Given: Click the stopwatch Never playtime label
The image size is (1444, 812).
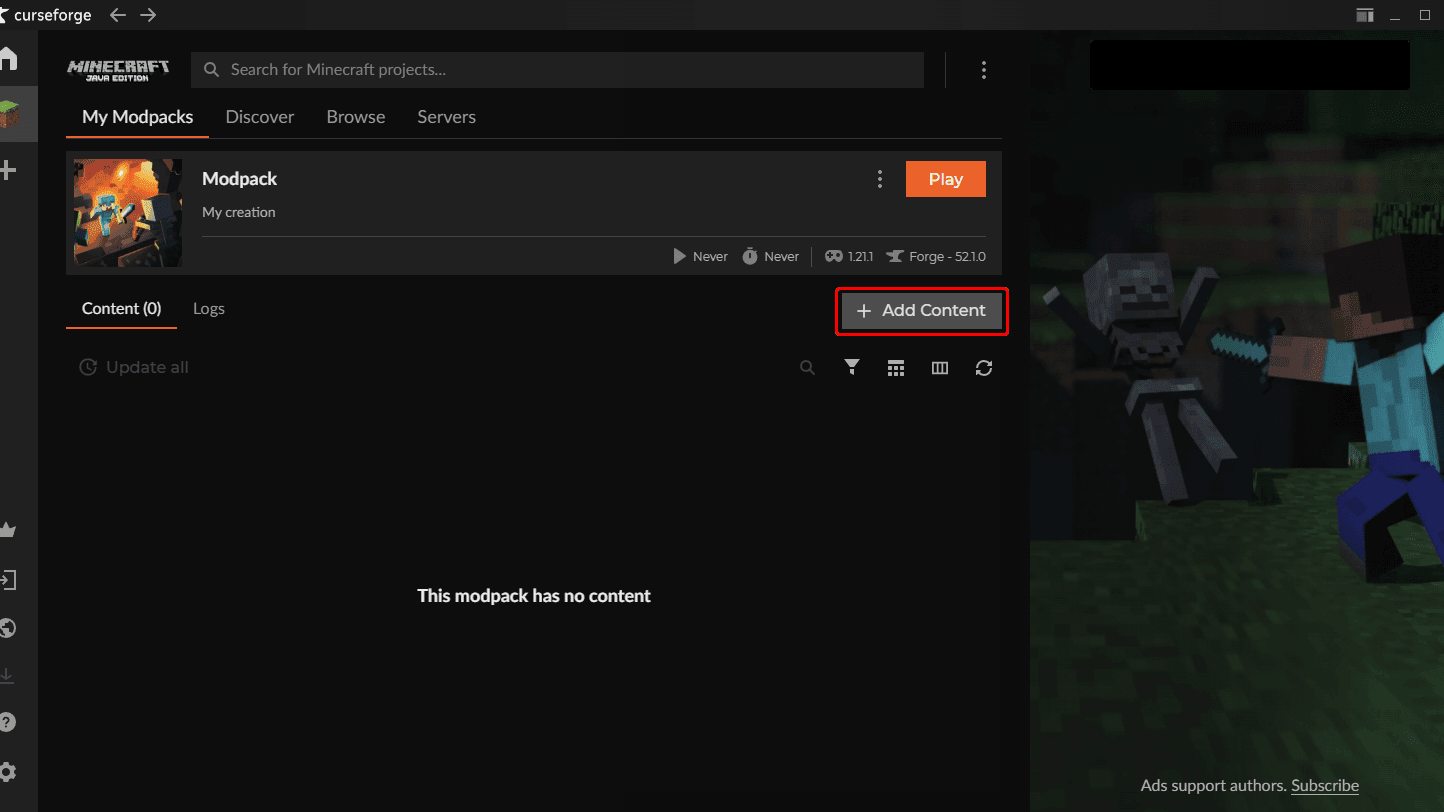Looking at the screenshot, I should 771,257.
